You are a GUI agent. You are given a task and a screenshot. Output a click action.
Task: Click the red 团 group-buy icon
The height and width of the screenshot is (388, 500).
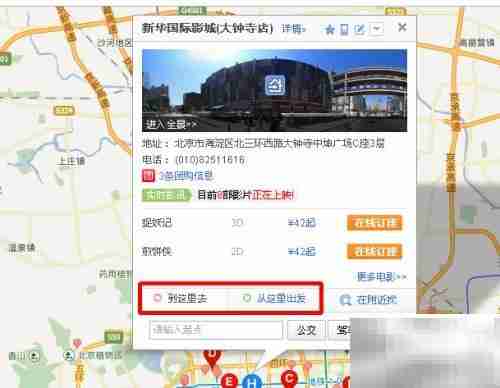[148, 175]
